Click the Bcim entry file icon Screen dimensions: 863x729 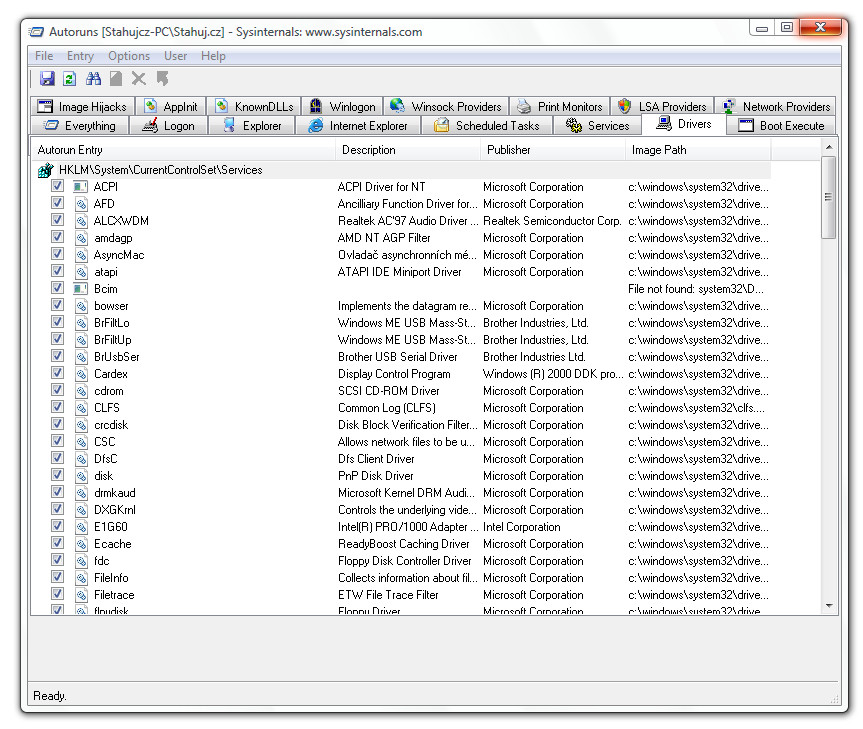tap(81, 289)
